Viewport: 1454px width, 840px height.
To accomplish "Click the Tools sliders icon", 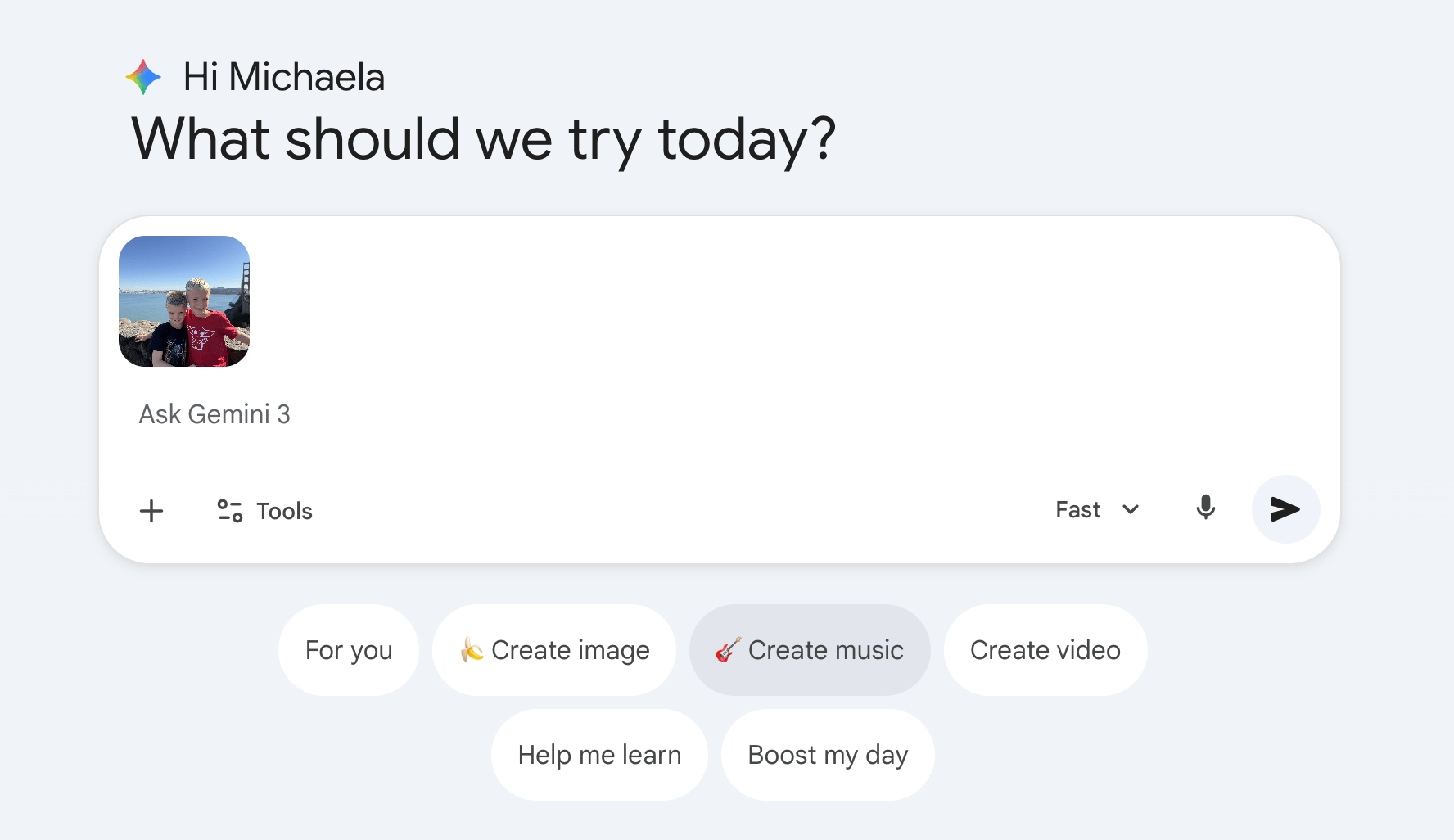I will [229, 511].
